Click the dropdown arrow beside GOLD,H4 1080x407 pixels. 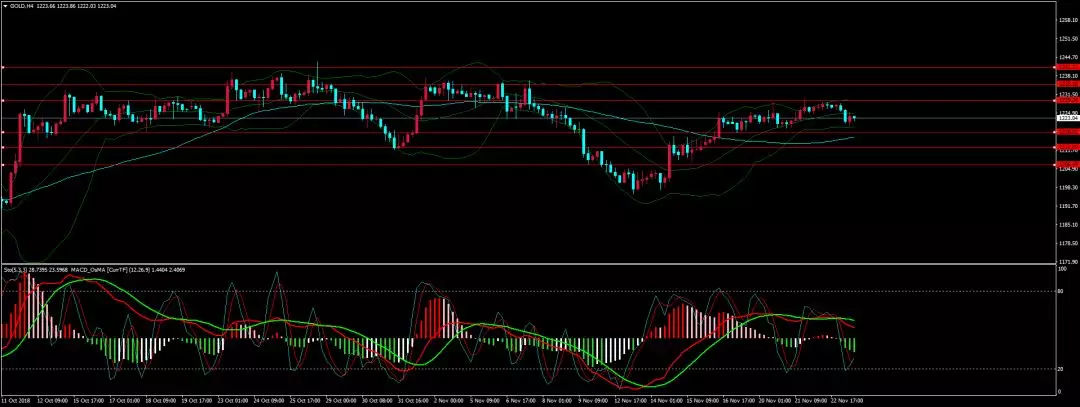coord(4,5)
